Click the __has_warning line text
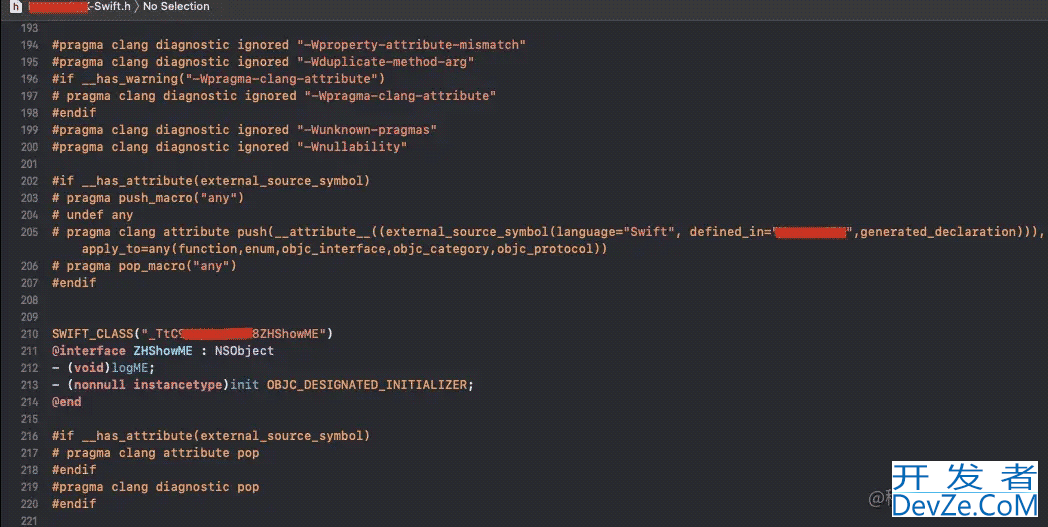The image size is (1048, 527). [x=219, y=79]
